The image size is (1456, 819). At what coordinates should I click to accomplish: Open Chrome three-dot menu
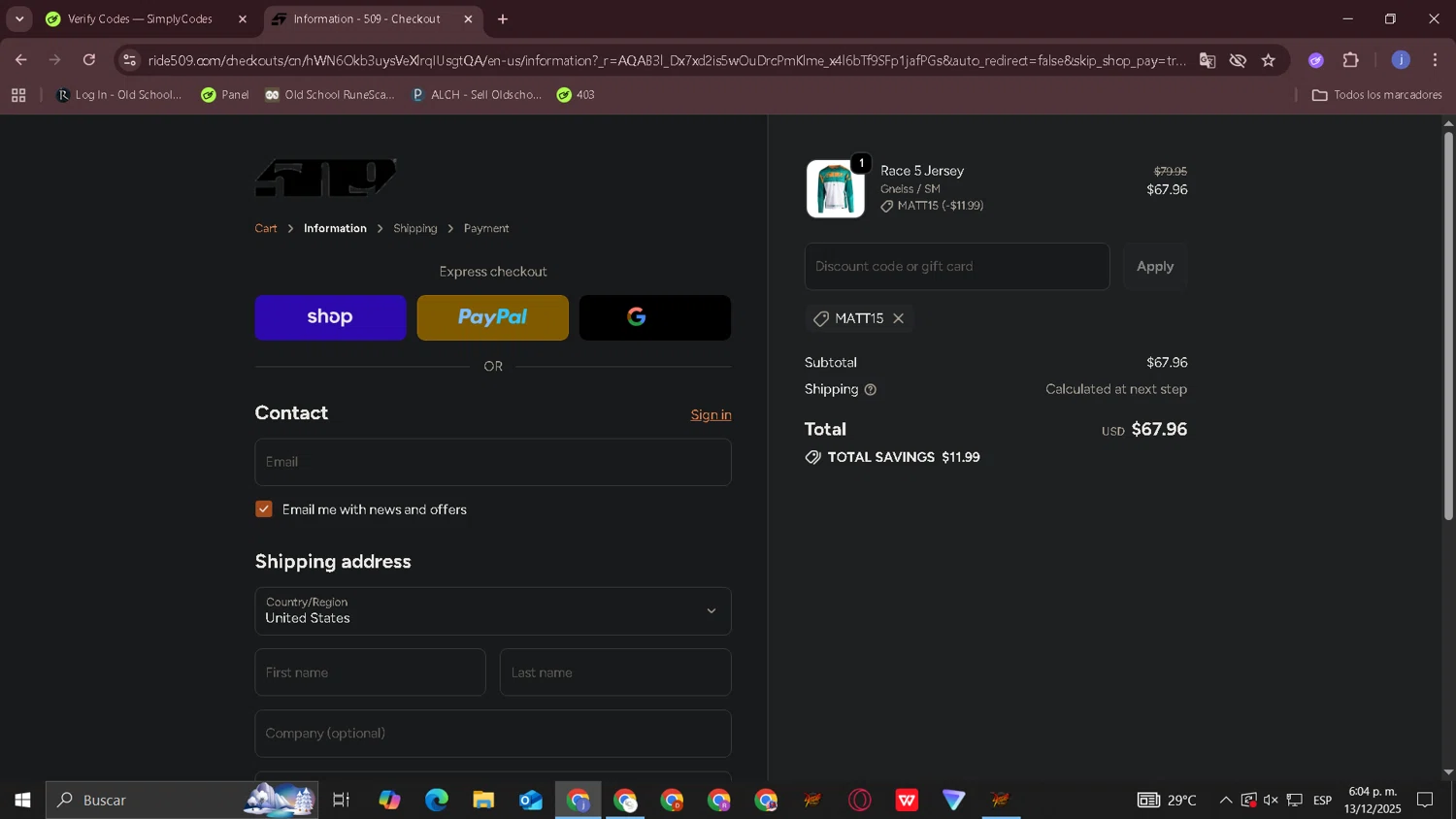pyautogui.click(x=1436, y=60)
